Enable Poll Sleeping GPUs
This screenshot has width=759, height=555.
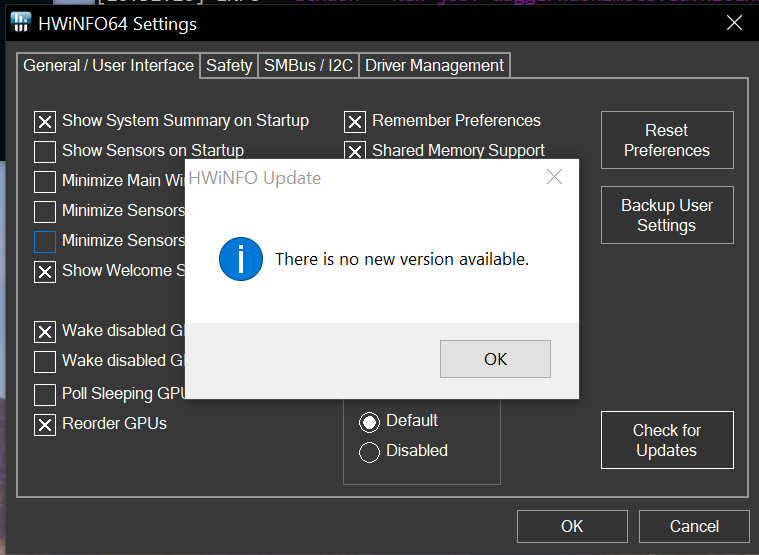pyautogui.click(x=45, y=395)
